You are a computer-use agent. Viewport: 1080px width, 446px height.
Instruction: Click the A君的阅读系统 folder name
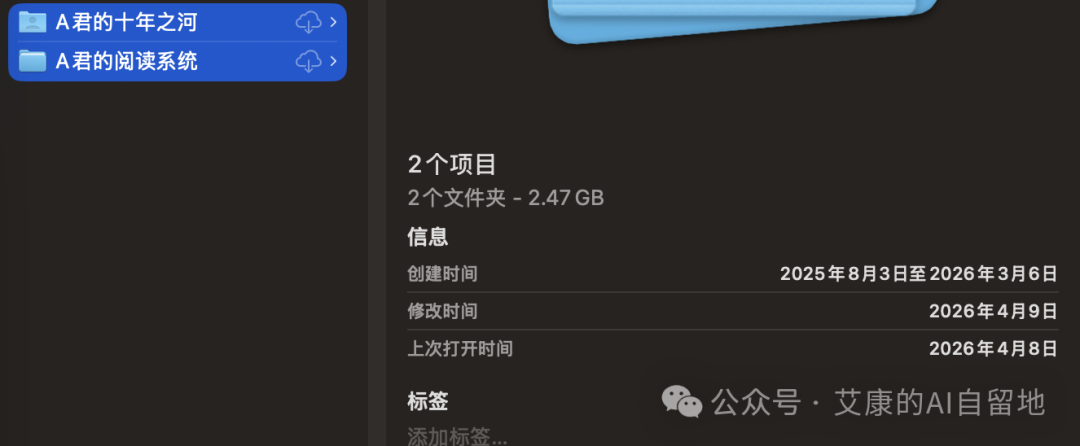point(126,61)
